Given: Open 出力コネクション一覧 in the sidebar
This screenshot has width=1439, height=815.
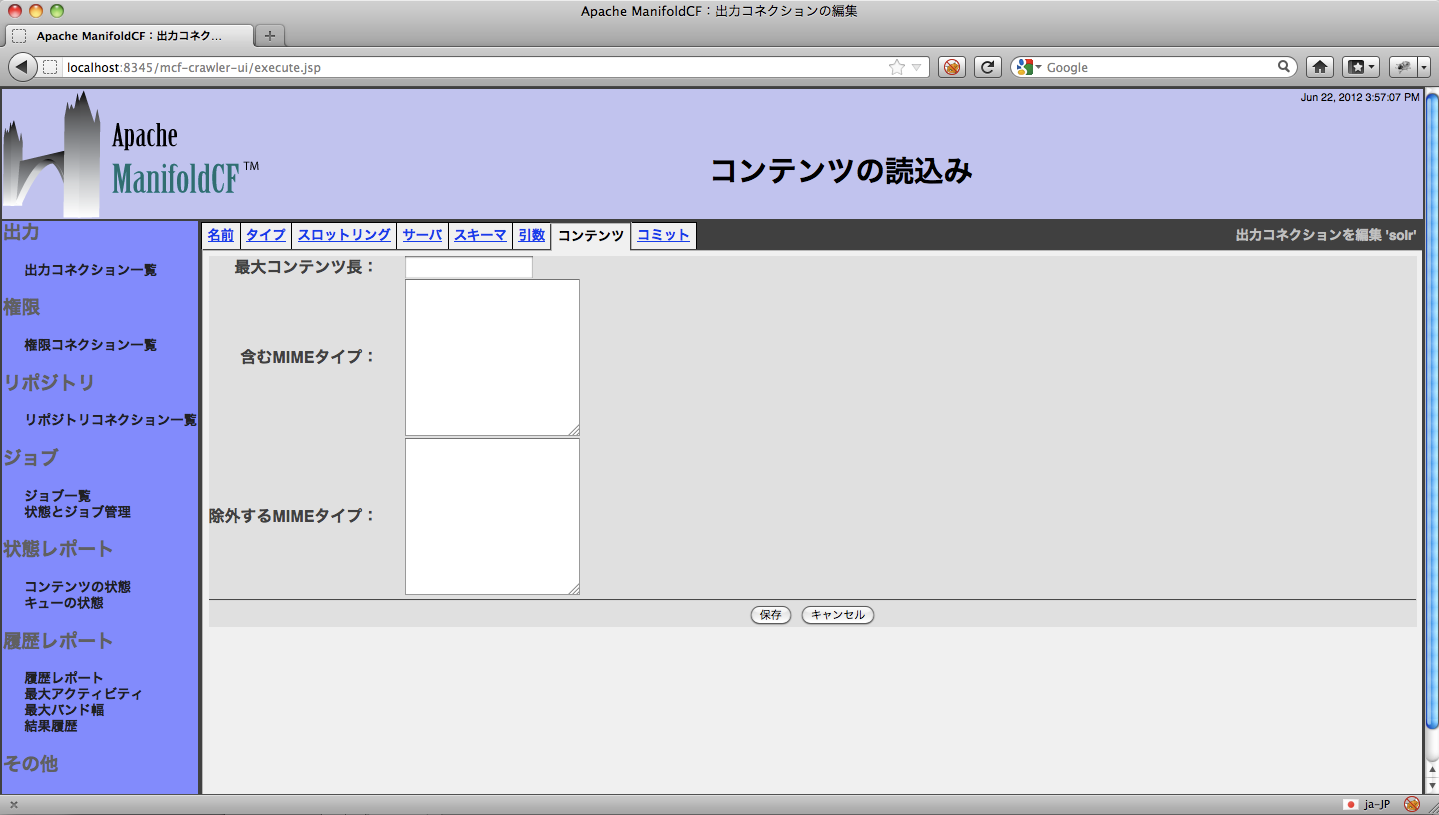Looking at the screenshot, I should click(90, 270).
